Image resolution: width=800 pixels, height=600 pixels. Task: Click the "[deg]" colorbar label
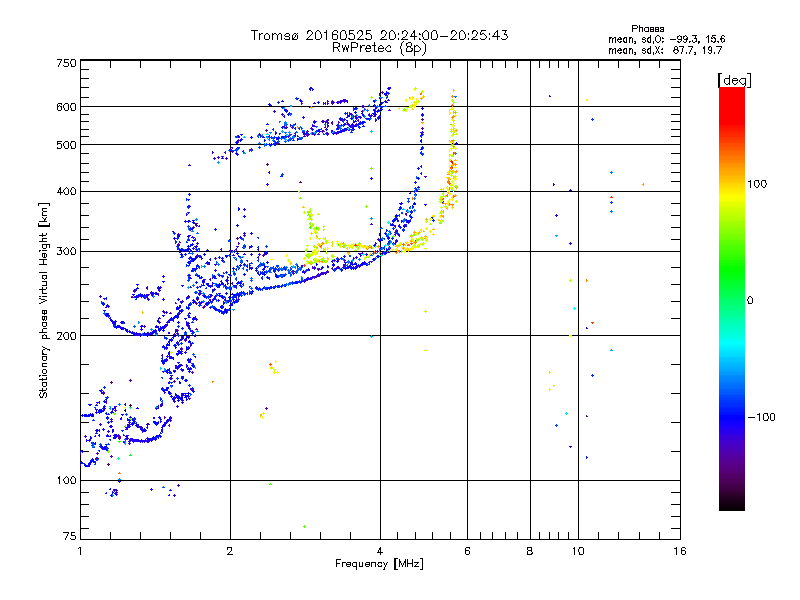tap(734, 80)
